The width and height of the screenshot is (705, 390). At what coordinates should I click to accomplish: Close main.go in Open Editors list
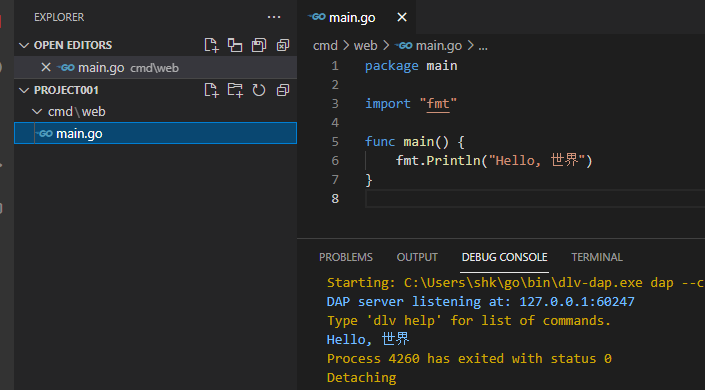[x=46, y=67]
